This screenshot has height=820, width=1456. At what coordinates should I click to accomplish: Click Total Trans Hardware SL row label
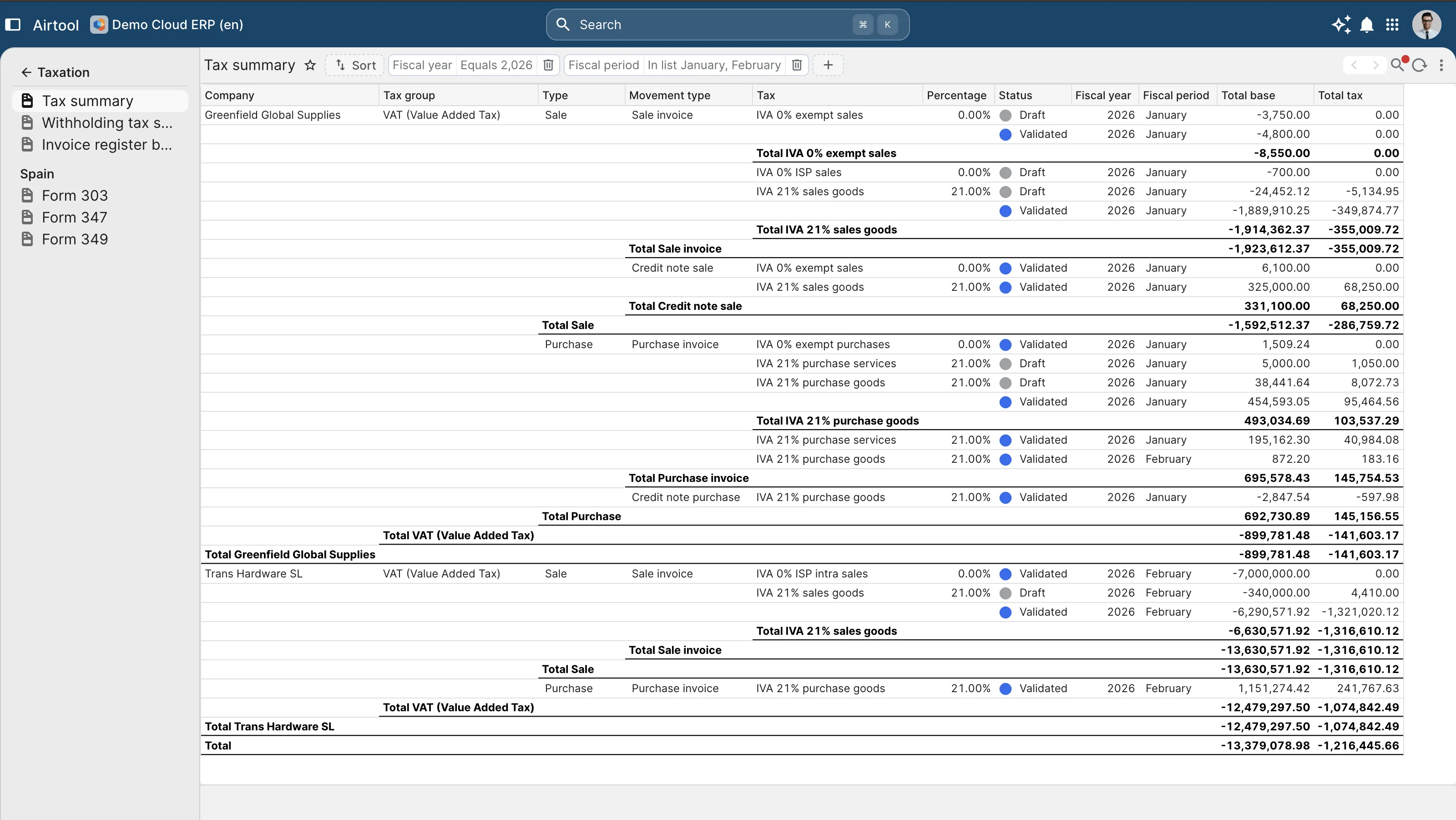pyautogui.click(x=269, y=726)
